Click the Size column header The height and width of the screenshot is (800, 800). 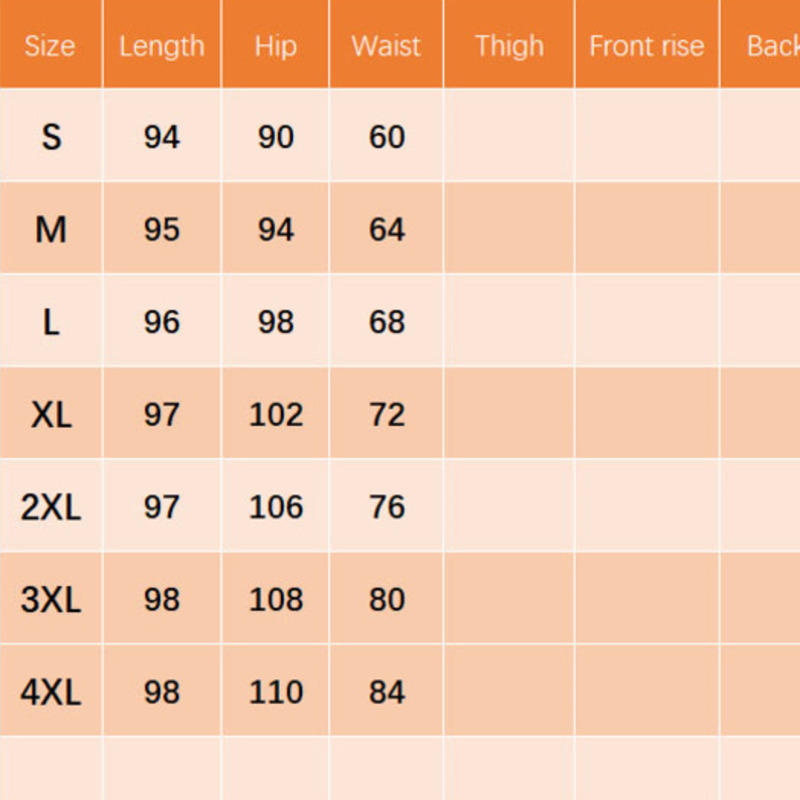click(x=50, y=46)
